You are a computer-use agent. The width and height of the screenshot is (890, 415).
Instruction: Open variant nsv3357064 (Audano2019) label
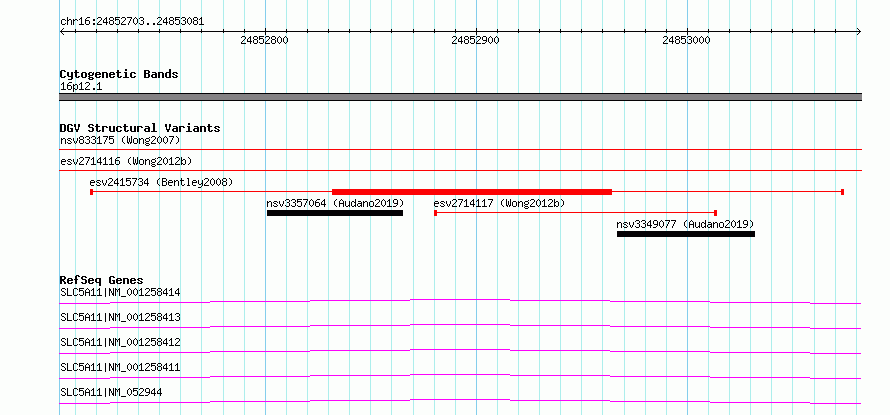point(335,203)
